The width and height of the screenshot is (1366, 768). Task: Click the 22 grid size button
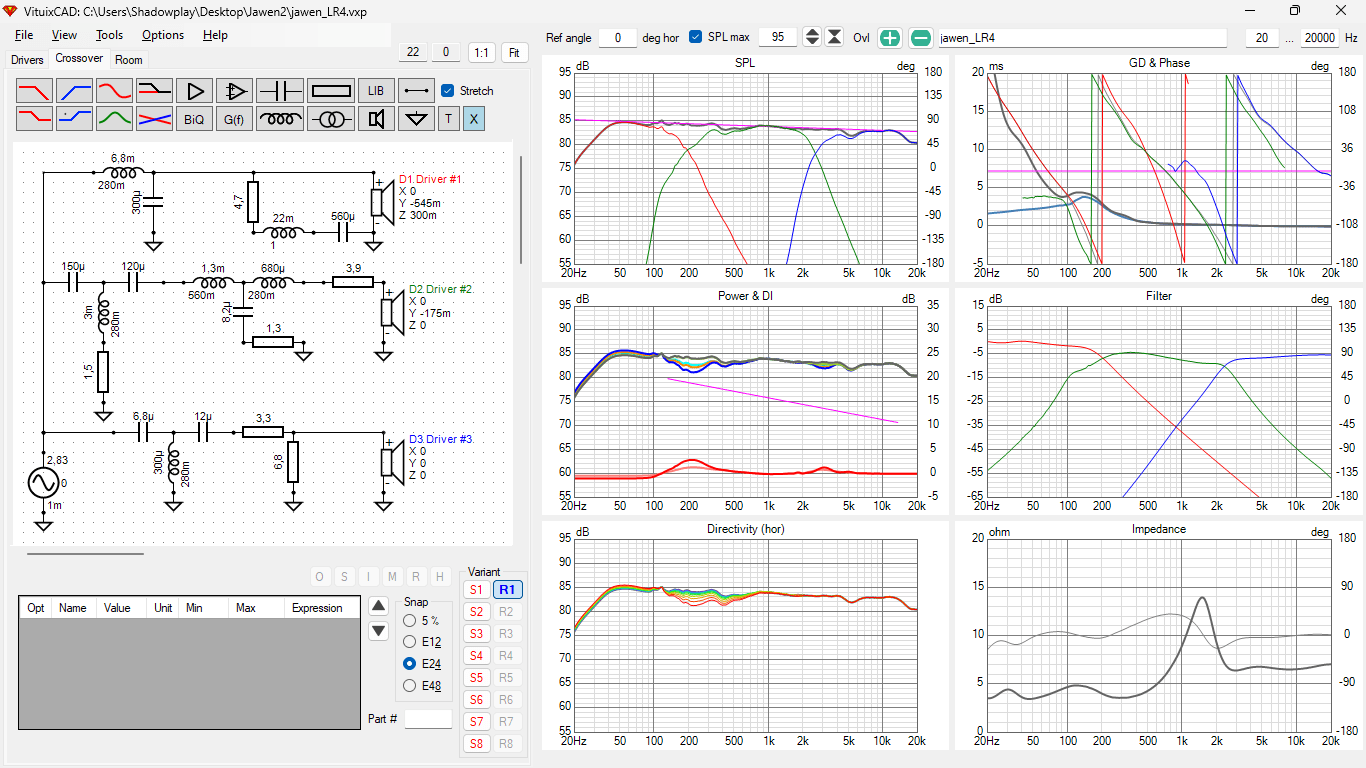pyautogui.click(x=413, y=52)
